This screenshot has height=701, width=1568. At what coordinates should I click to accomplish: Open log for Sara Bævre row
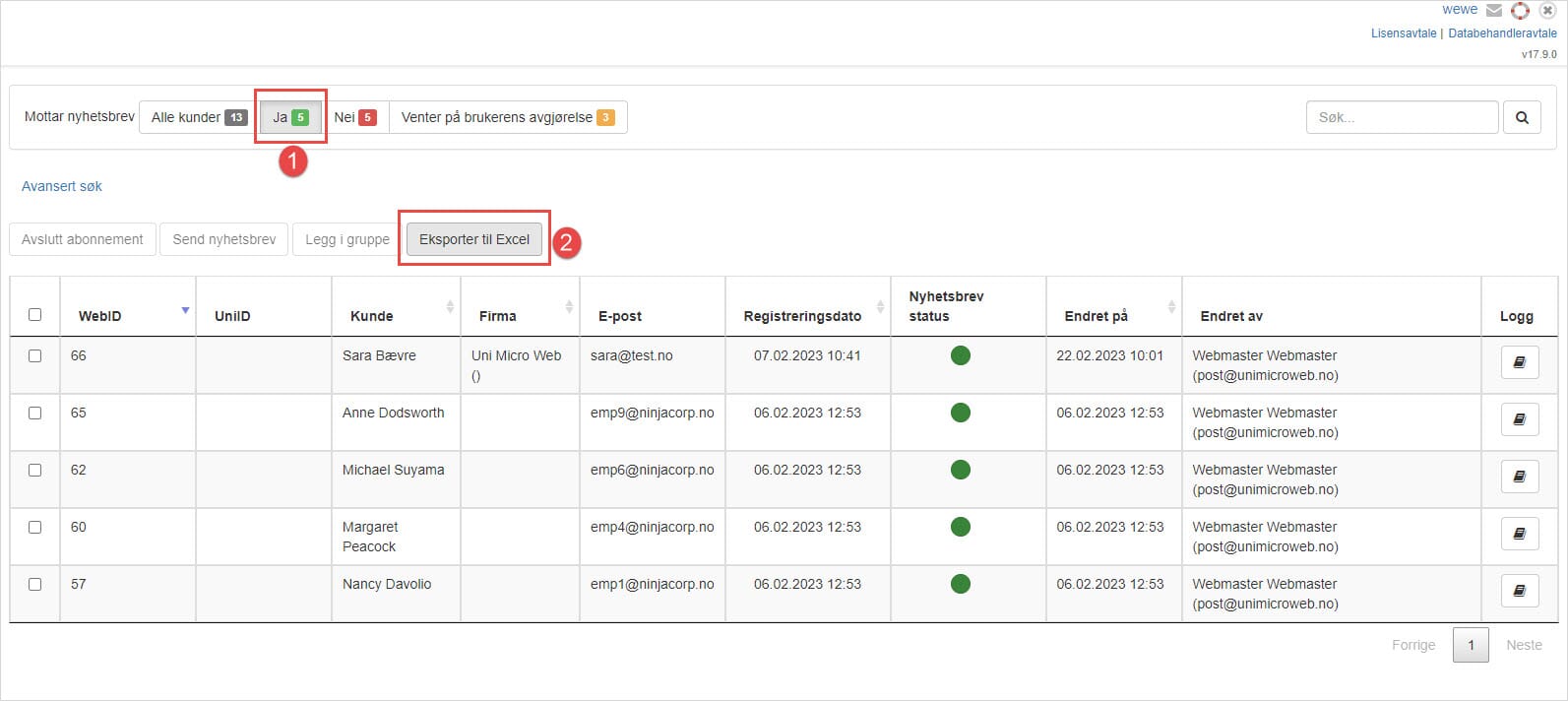coord(1519,362)
